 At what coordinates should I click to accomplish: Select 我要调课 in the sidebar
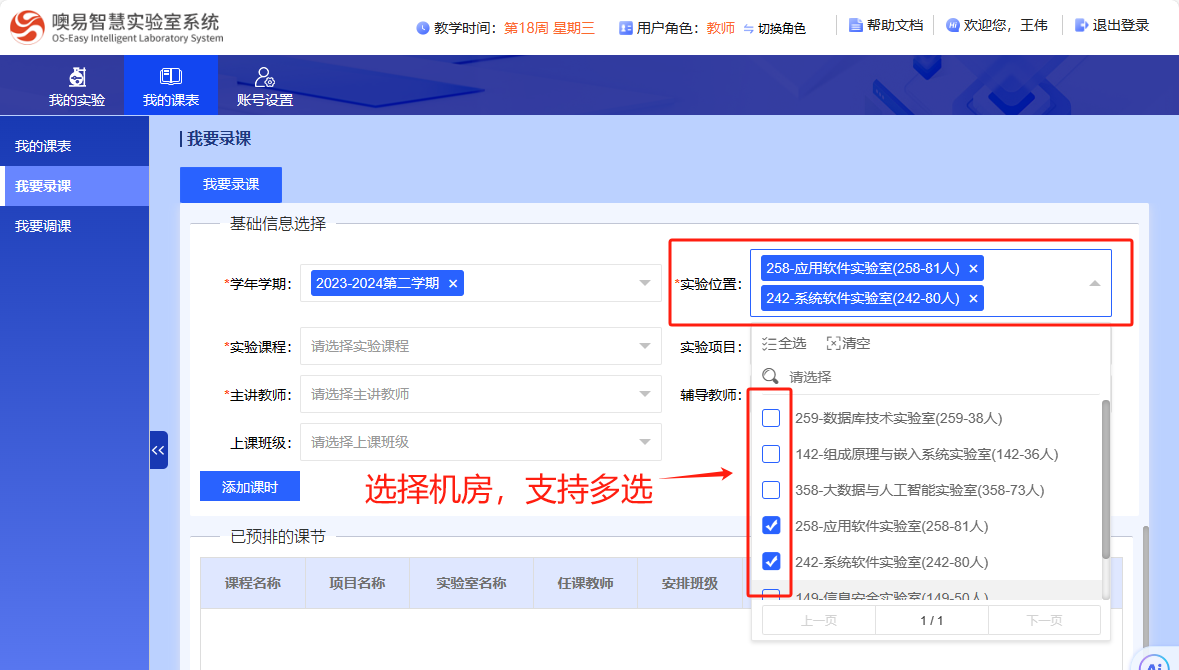click(x=43, y=227)
